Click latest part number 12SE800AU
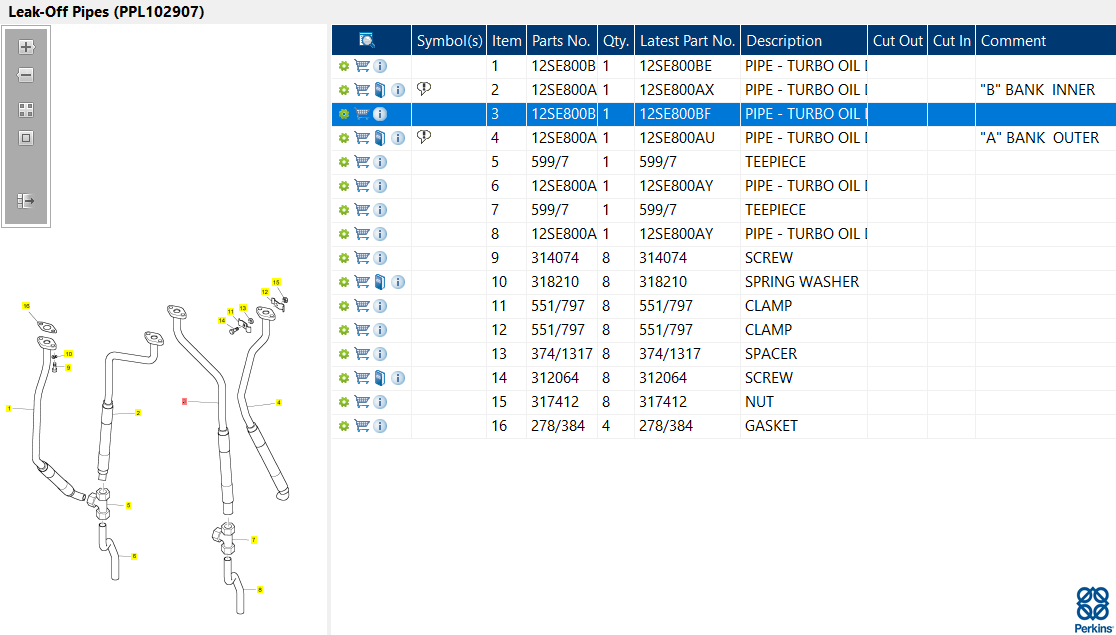This screenshot has width=1116, height=635. pos(677,137)
